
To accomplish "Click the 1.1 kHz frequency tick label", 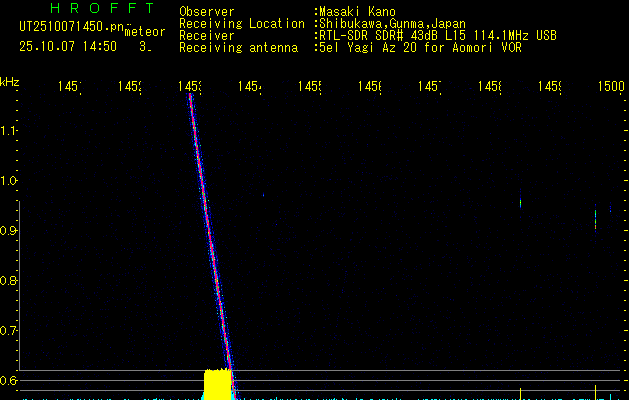I will tap(10, 131).
